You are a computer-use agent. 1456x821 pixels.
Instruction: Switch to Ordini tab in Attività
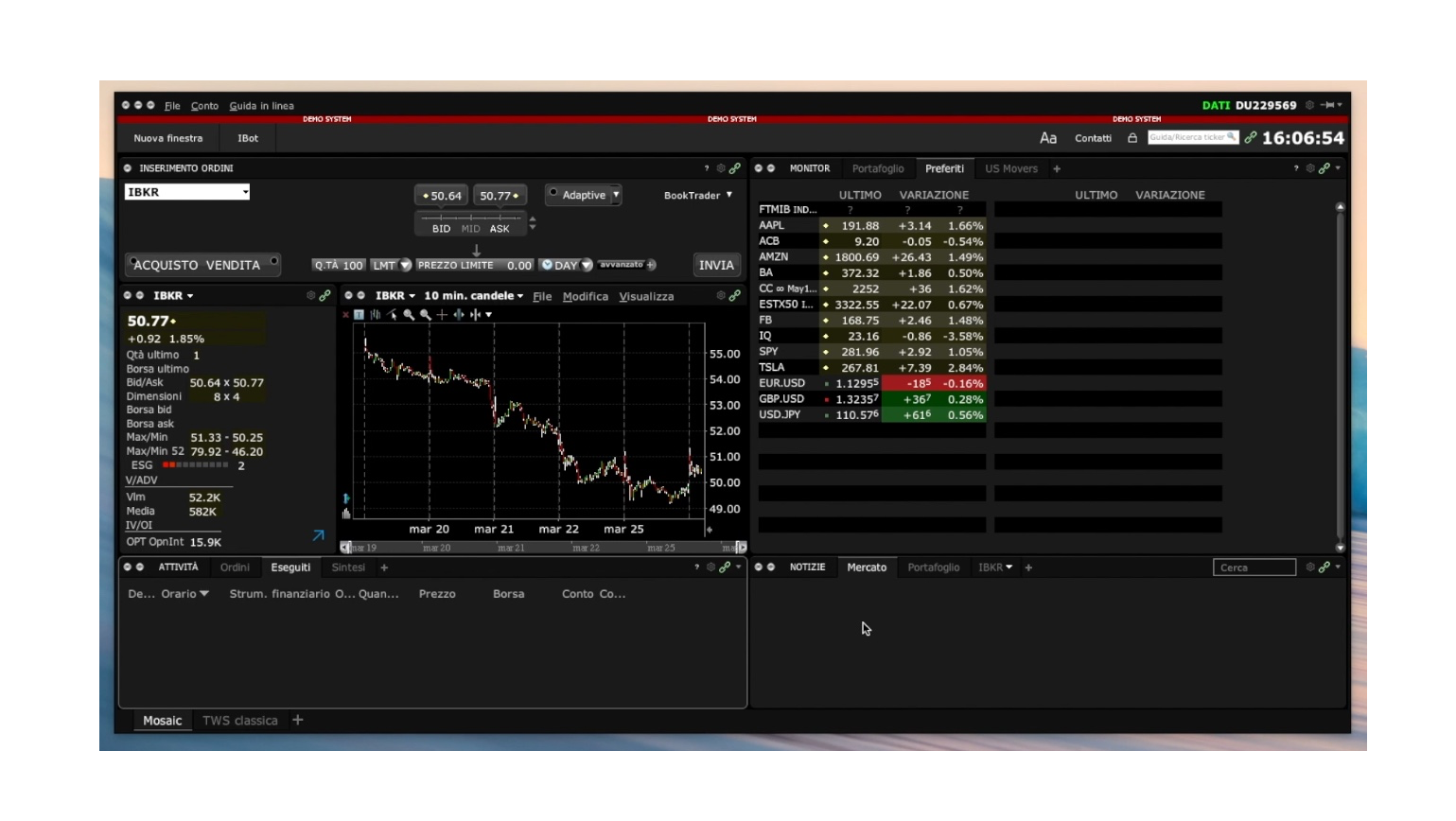(x=235, y=568)
